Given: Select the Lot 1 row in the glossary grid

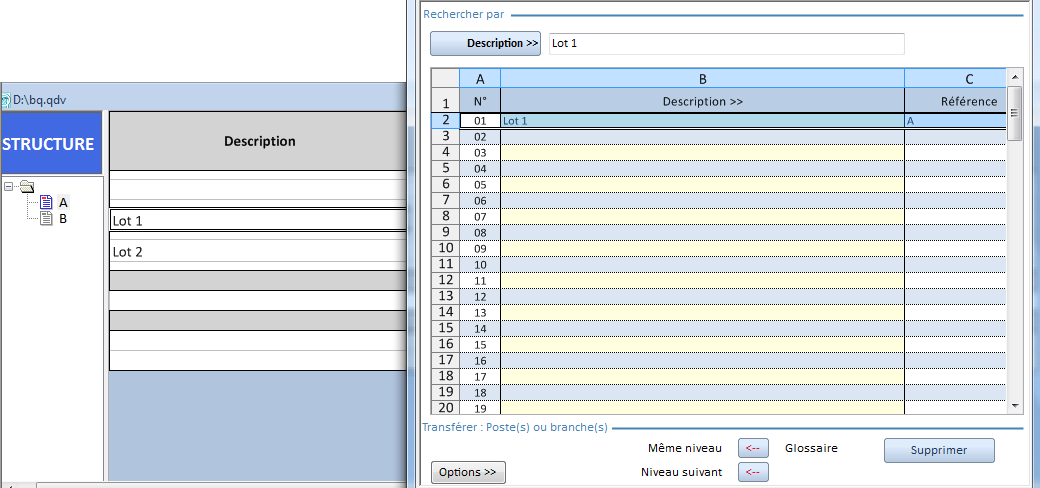Looking at the screenshot, I should click(x=702, y=121).
